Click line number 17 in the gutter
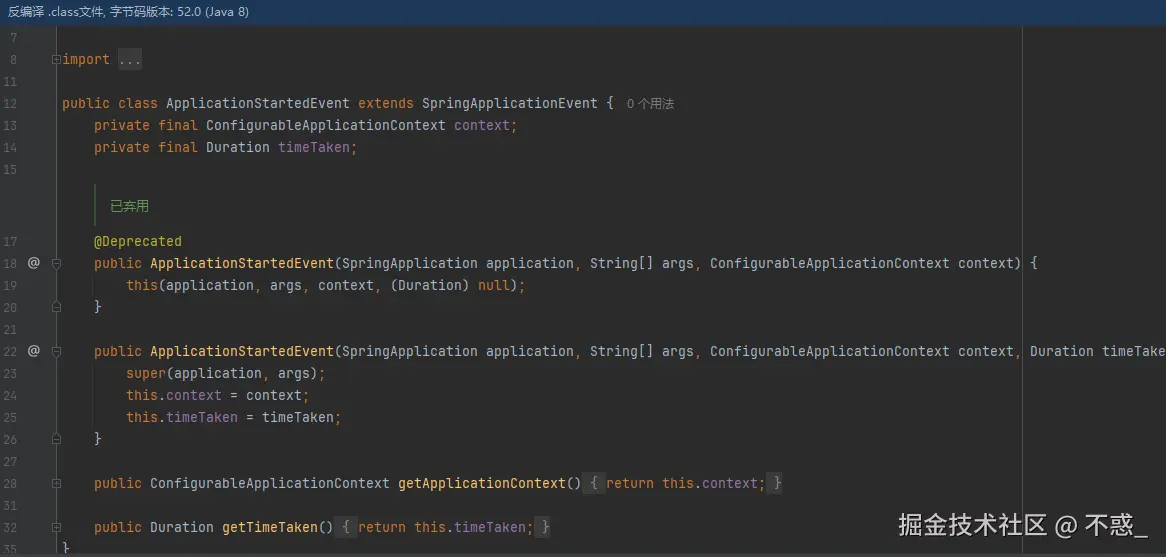This screenshot has height=557, width=1166. click(x=10, y=241)
